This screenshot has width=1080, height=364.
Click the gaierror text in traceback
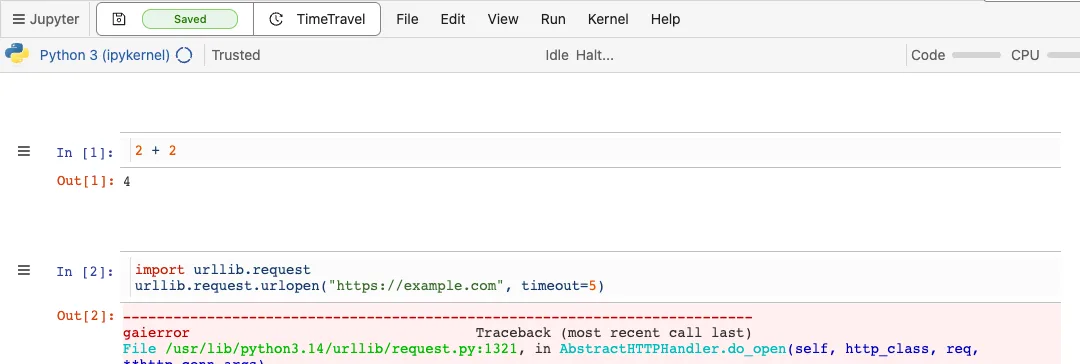156,333
